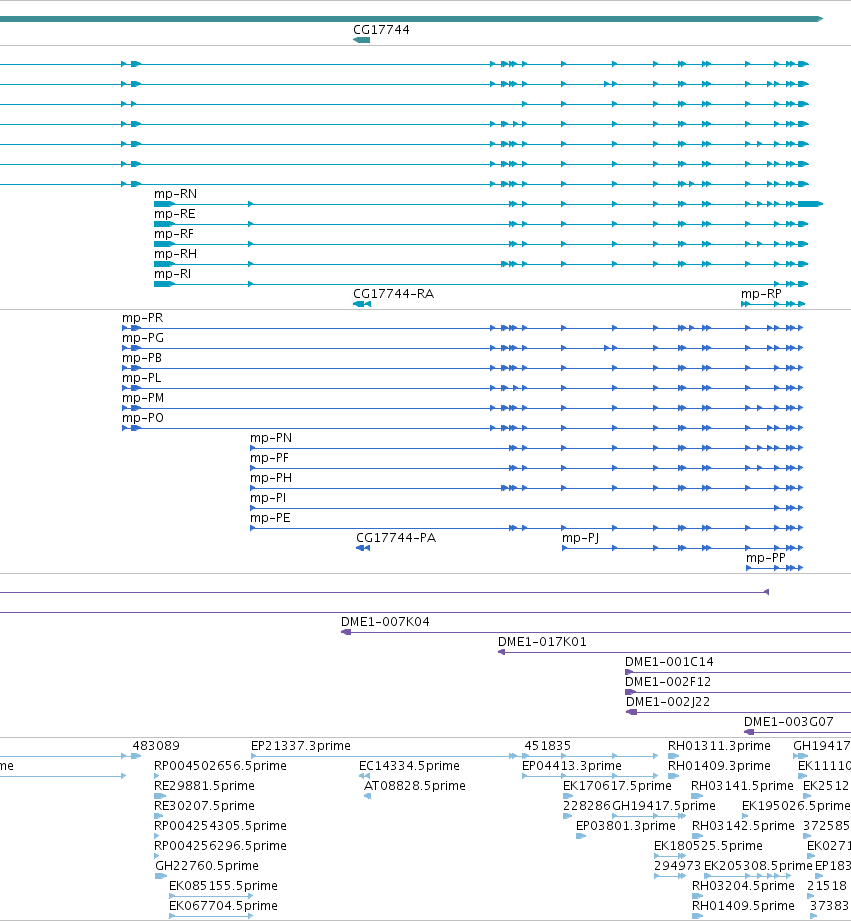Open the RH03141.5prime EST label

[742, 785]
